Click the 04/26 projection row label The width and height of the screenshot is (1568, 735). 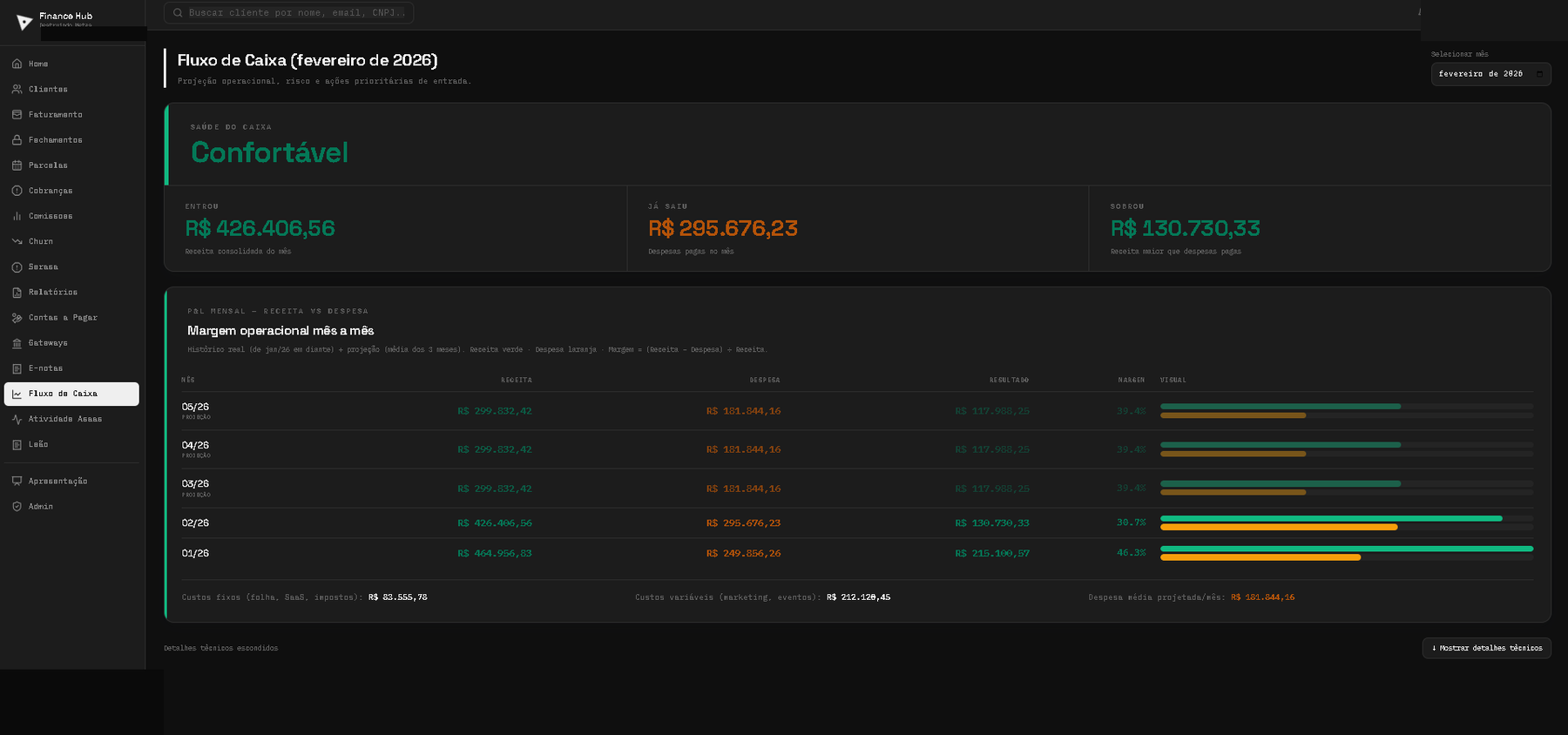coord(195,445)
